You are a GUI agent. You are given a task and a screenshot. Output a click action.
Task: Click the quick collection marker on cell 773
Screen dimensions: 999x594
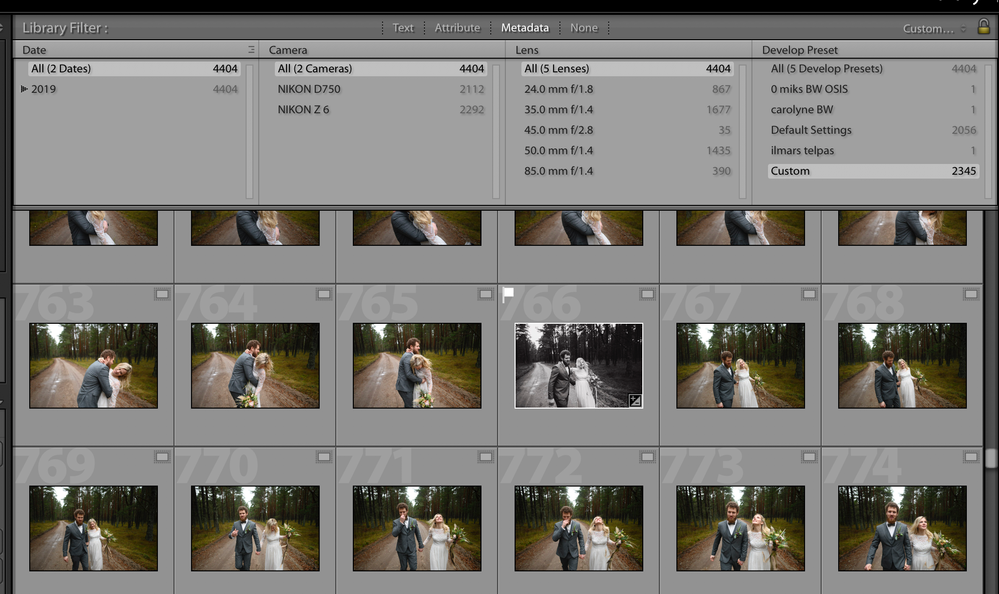click(809, 456)
